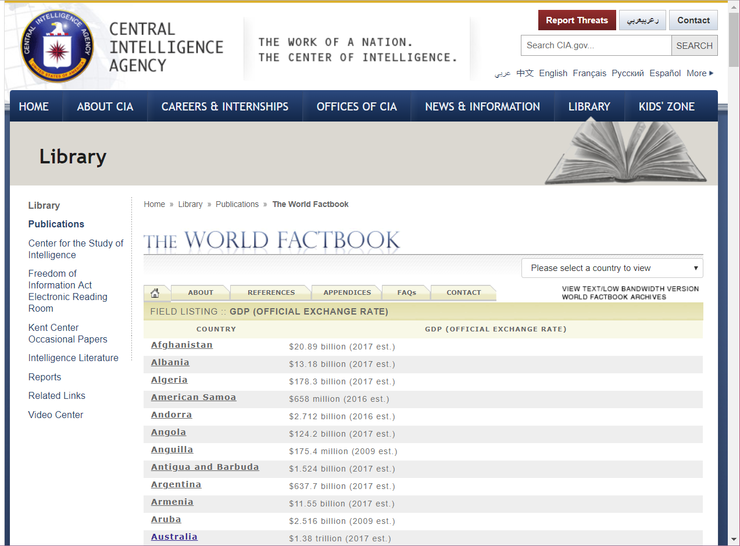Screen dimensions: 740x546
Task: Expand the More languages arrow
Action: [x=712, y=73]
